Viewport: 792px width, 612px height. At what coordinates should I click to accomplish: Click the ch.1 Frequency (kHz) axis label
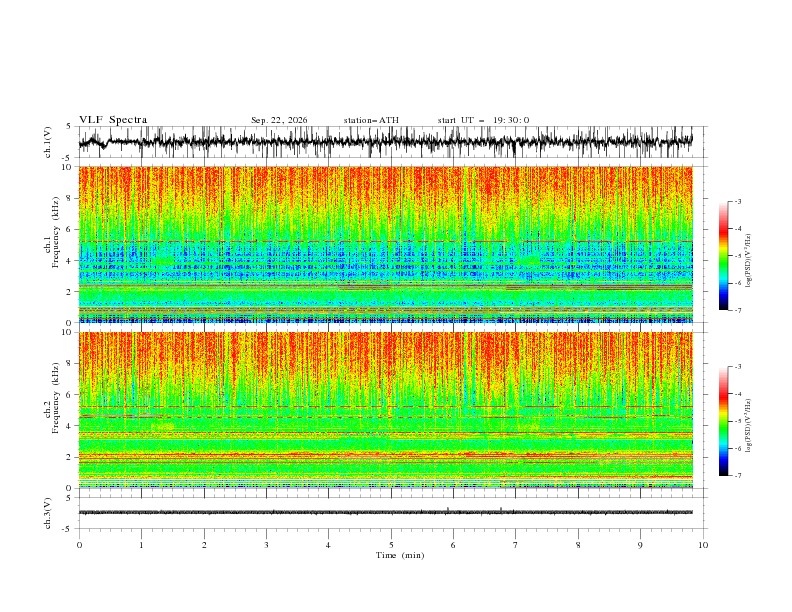click(52, 244)
